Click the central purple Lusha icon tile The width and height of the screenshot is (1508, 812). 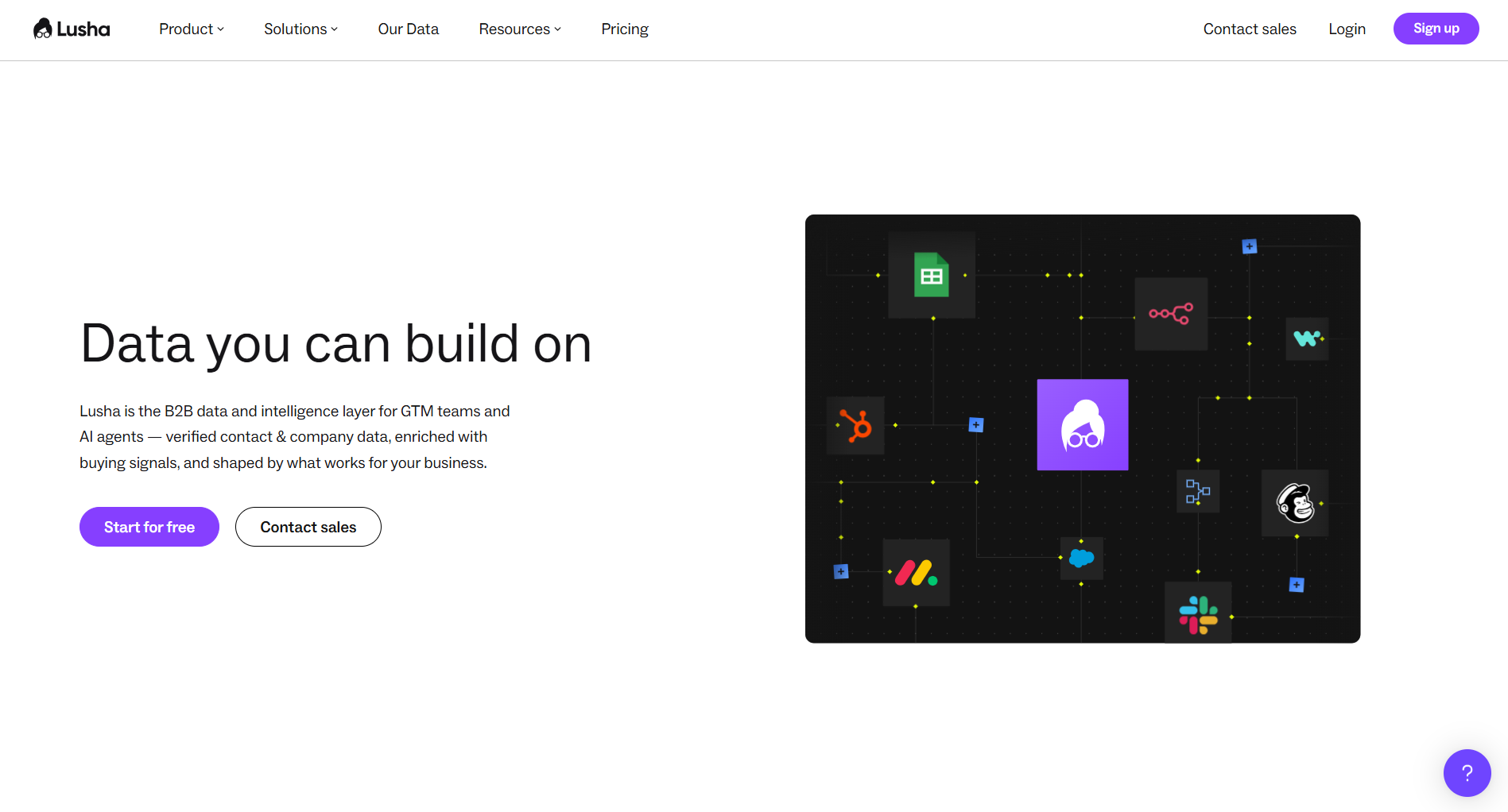[x=1082, y=424]
